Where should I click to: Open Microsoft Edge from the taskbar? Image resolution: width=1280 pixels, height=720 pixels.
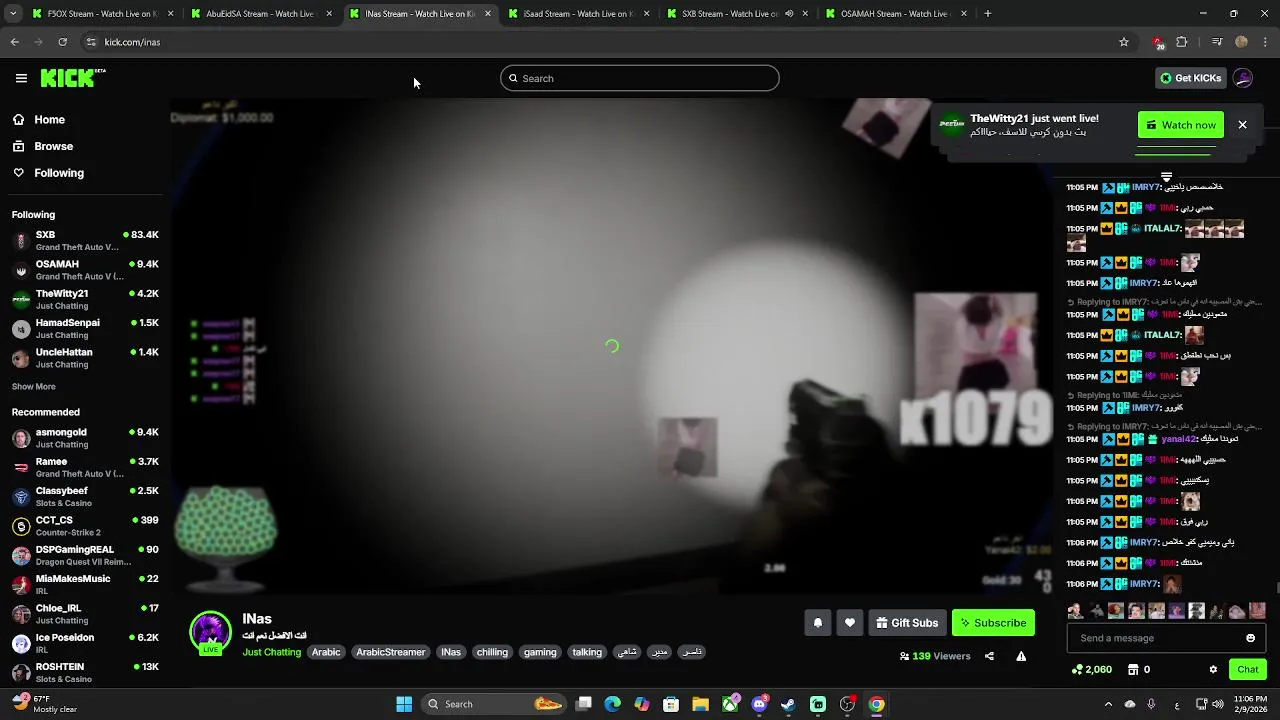612,704
